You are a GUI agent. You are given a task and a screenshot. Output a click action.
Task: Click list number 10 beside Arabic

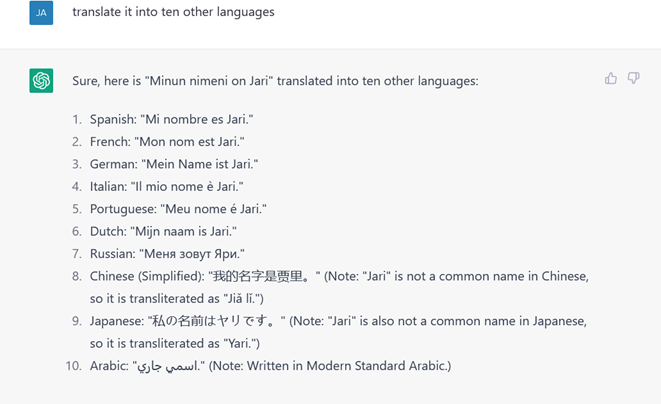[x=73, y=366]
